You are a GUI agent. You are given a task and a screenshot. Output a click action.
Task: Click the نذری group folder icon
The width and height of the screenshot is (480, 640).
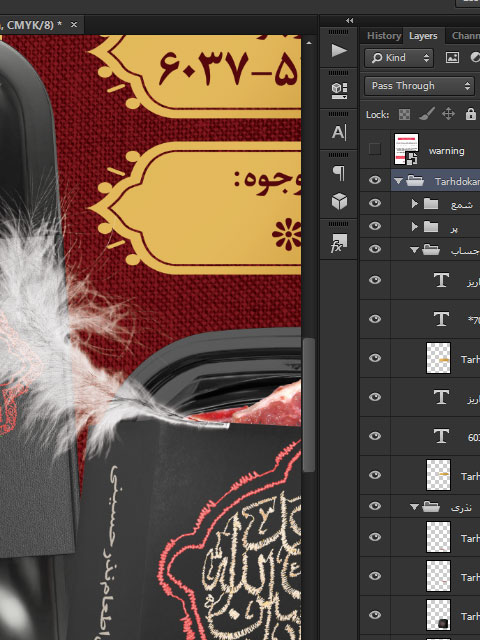tap(431, 507)
